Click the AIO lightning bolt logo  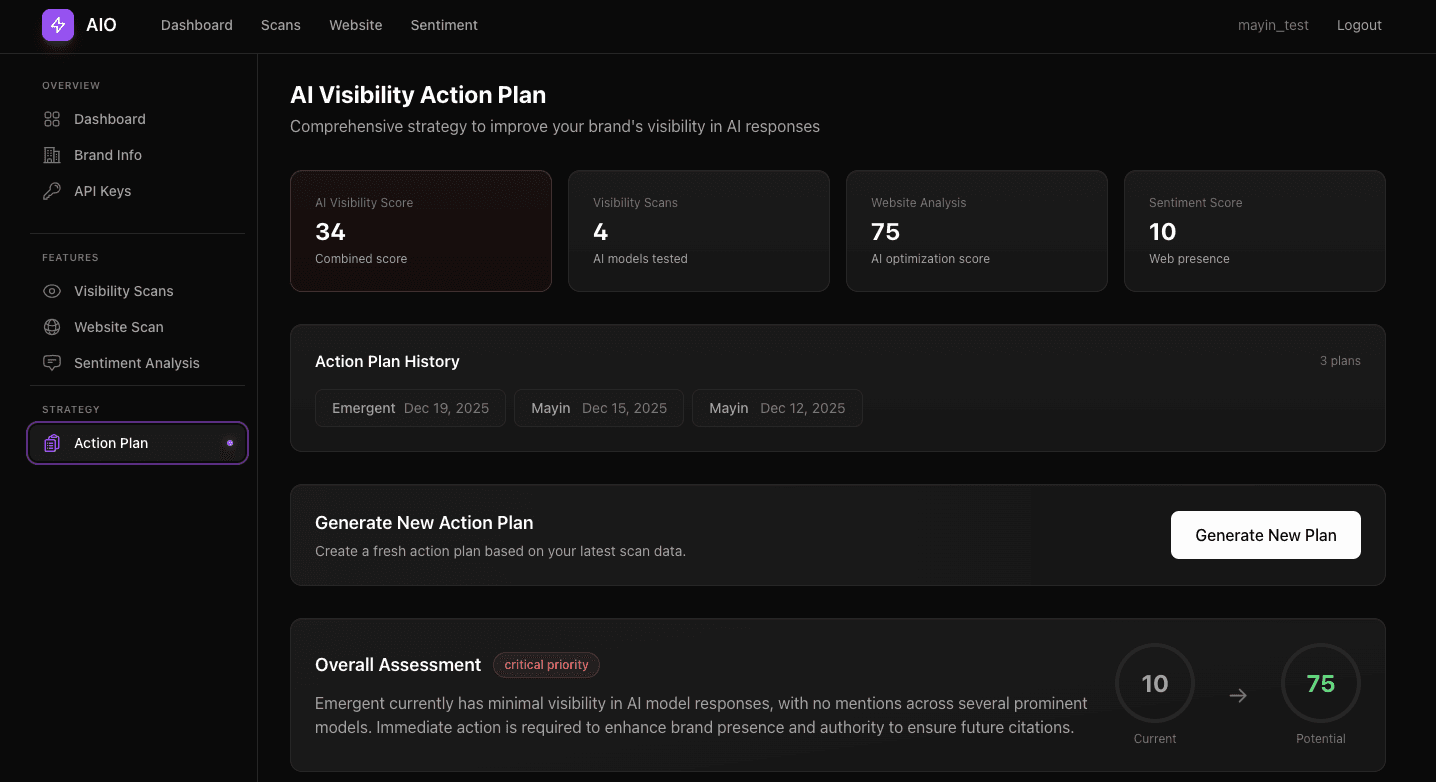click(58, 25)
